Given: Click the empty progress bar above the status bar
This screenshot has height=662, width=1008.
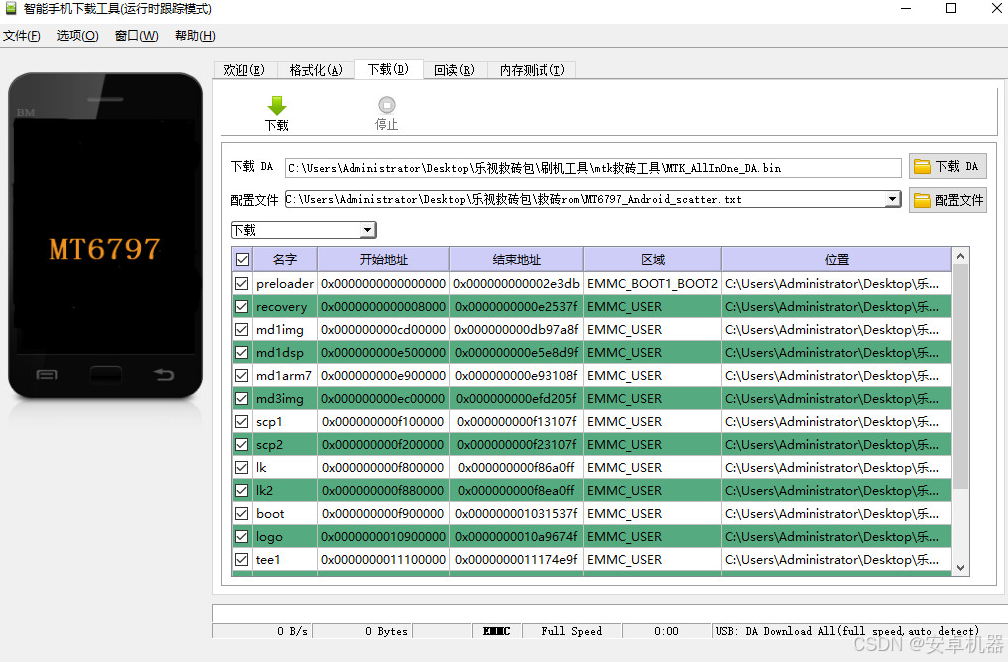Looking at the screenshot, I should point(609,613).
